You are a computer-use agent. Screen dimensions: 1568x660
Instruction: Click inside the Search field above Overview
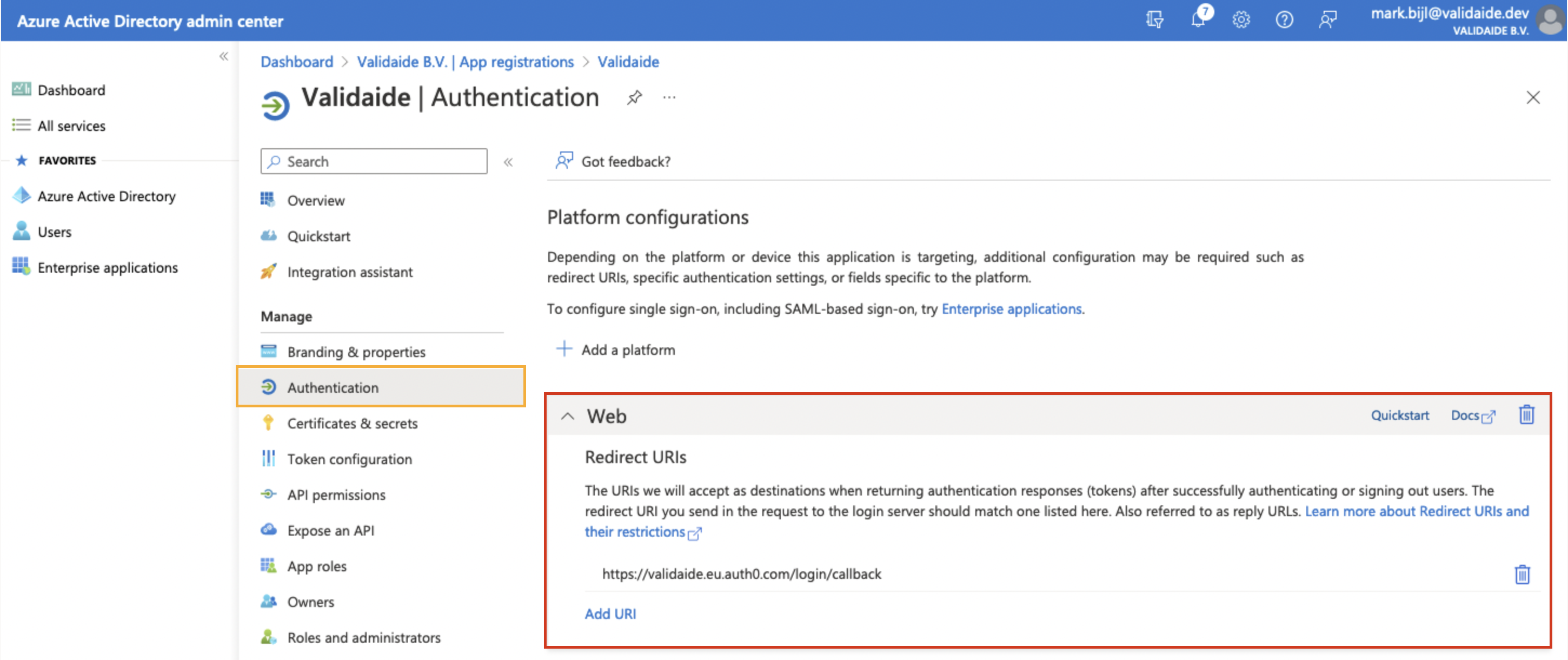click(x=373, y=161)
